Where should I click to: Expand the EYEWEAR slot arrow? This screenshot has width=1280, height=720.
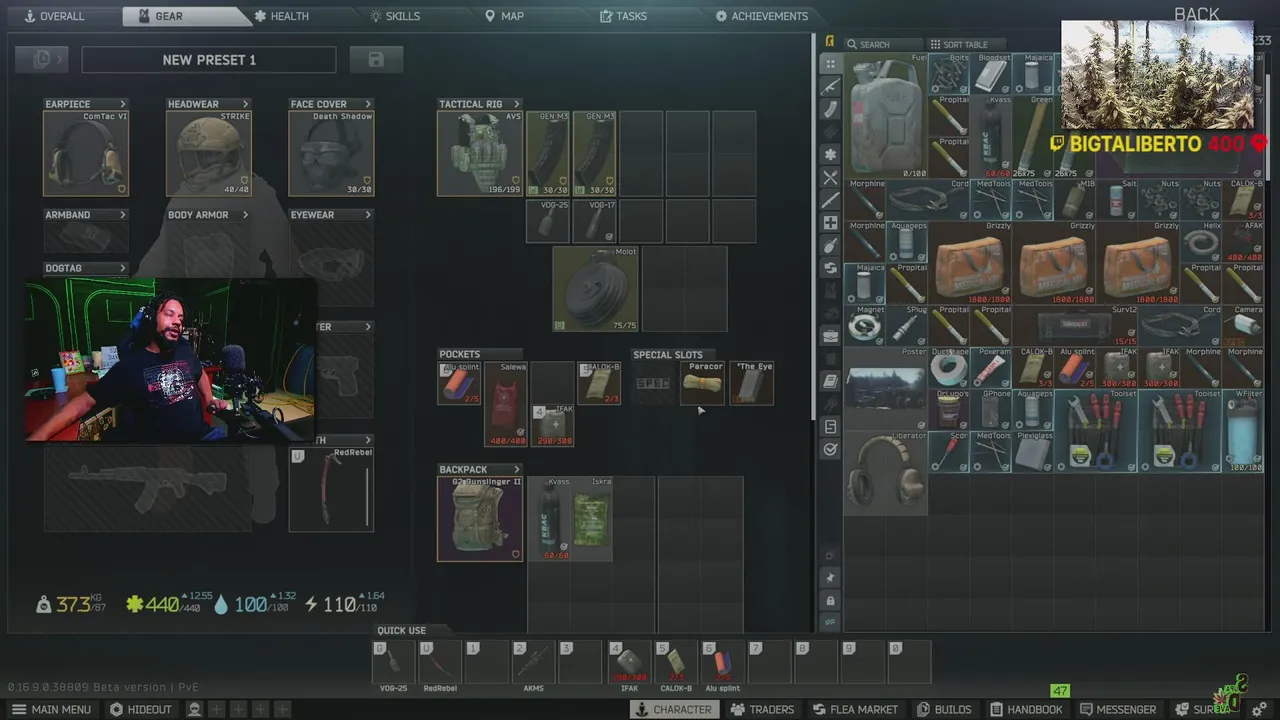[x=368, y=215]
